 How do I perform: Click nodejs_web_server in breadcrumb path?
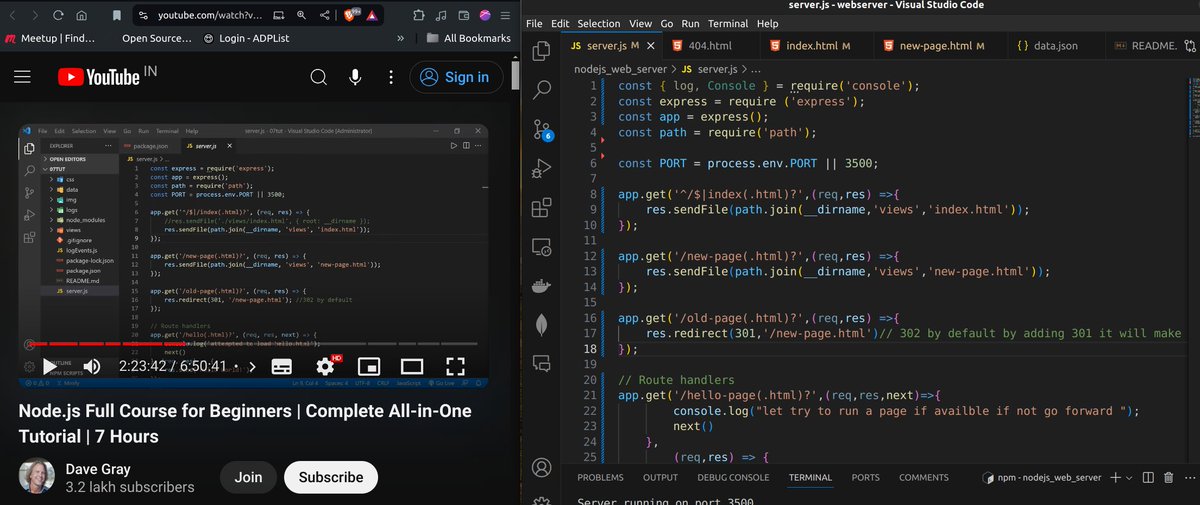(619, 69)
